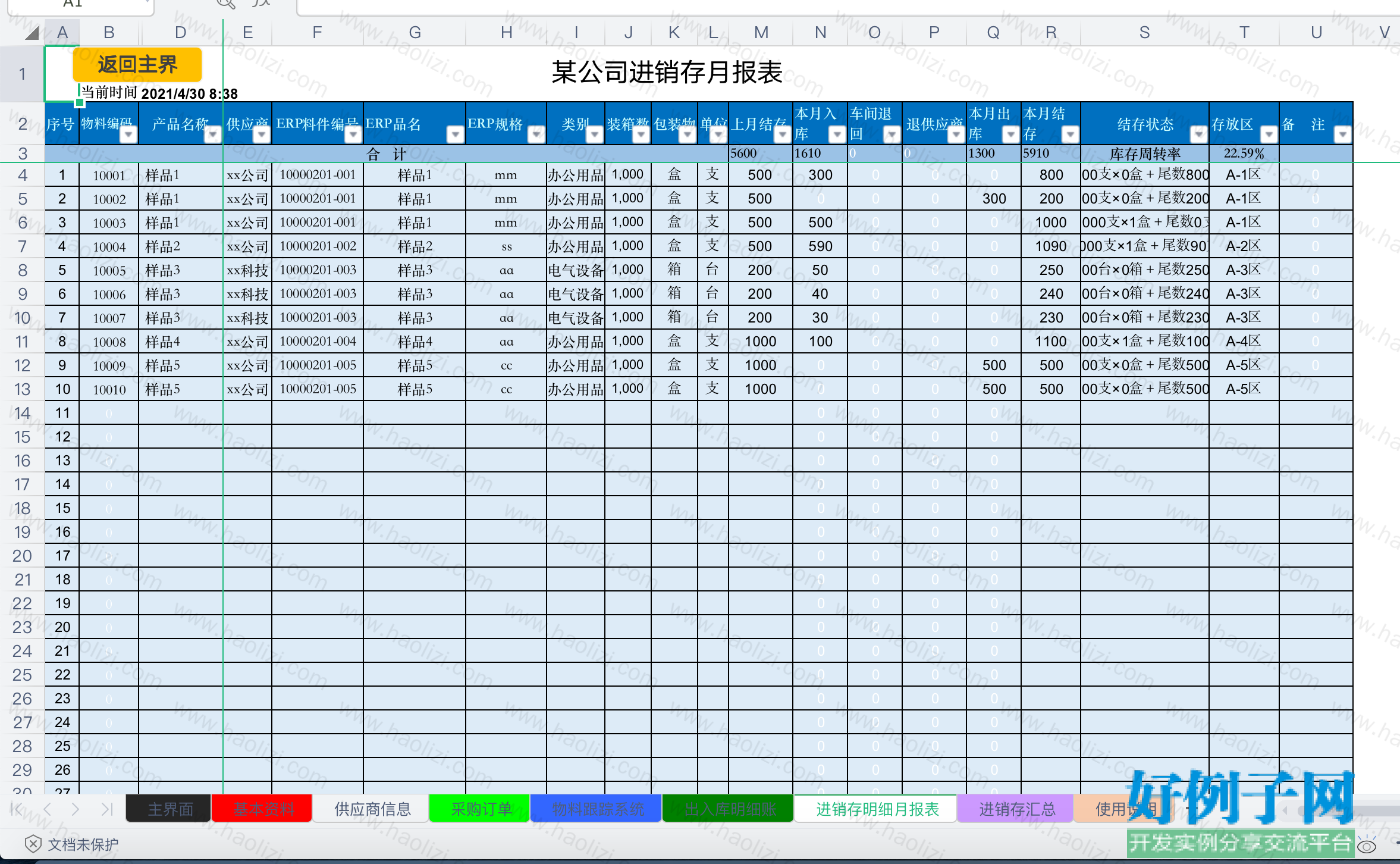This screenshot has height=864, width=1400.
Task: Click the 库存周转率 label cell
Action: (x=1145, y=154)
